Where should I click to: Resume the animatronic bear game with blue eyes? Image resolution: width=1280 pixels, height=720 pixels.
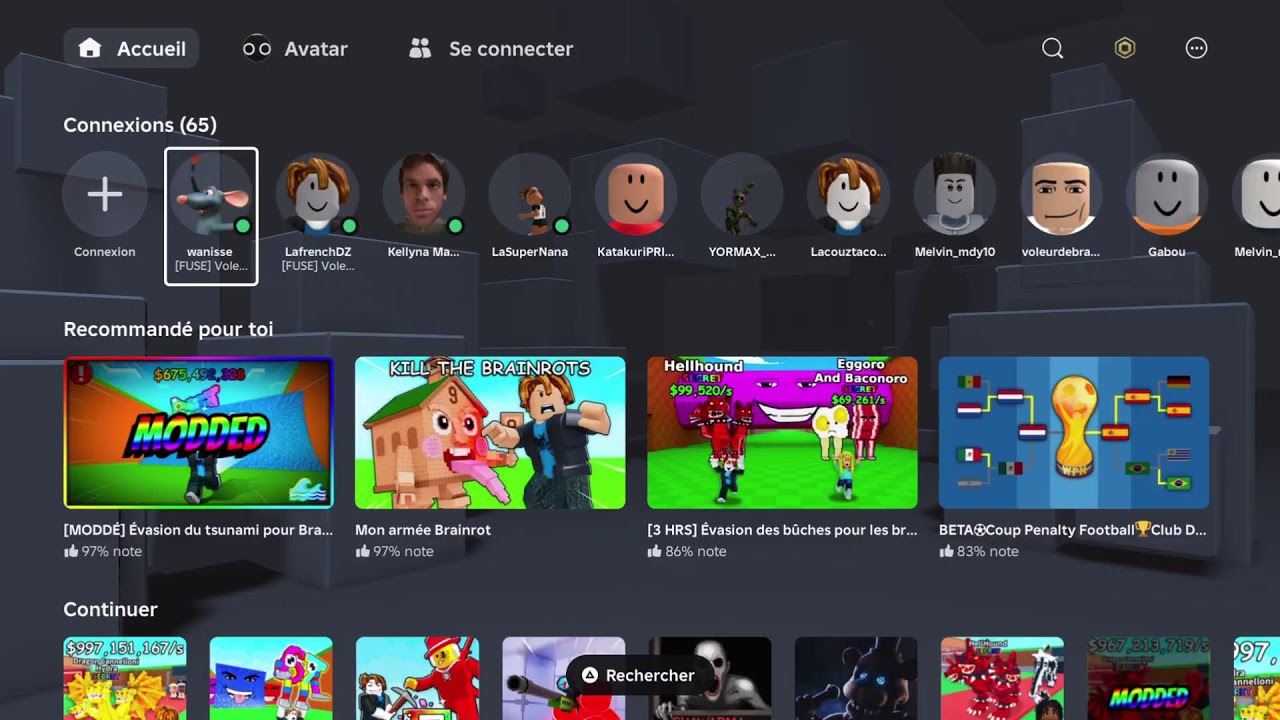pos(856,678)
